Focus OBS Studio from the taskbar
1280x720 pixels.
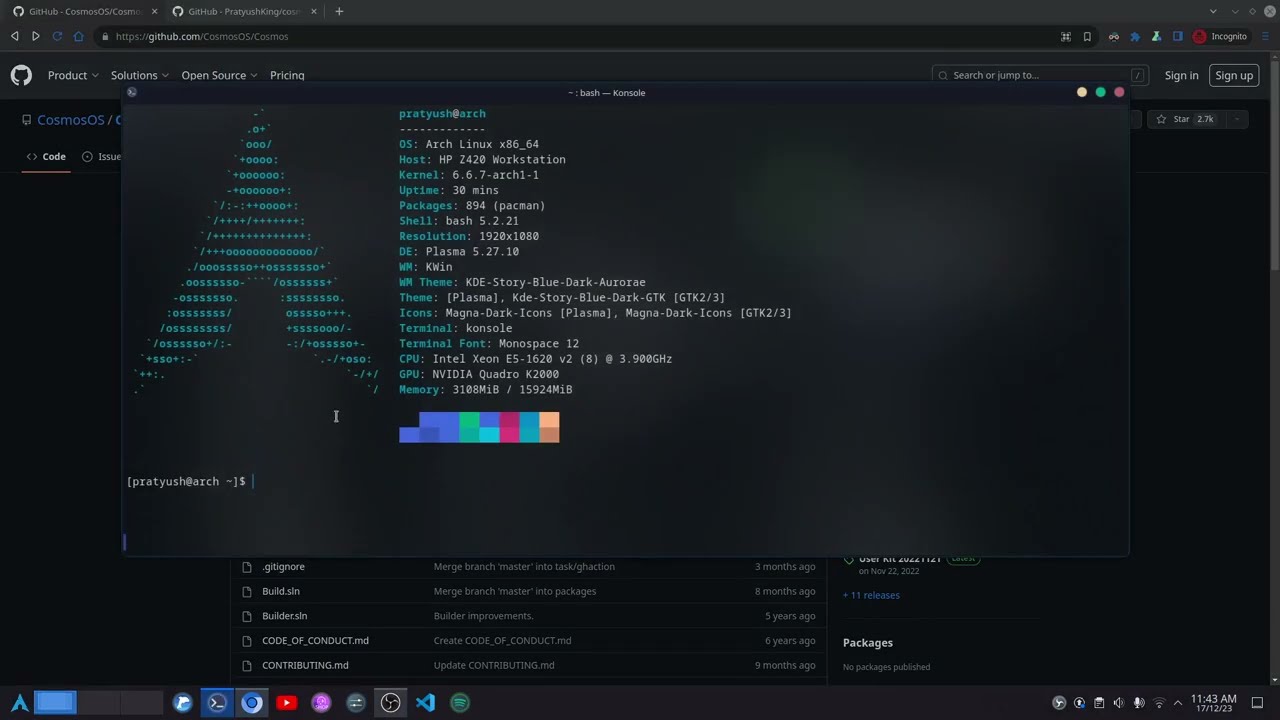(391, 702)
